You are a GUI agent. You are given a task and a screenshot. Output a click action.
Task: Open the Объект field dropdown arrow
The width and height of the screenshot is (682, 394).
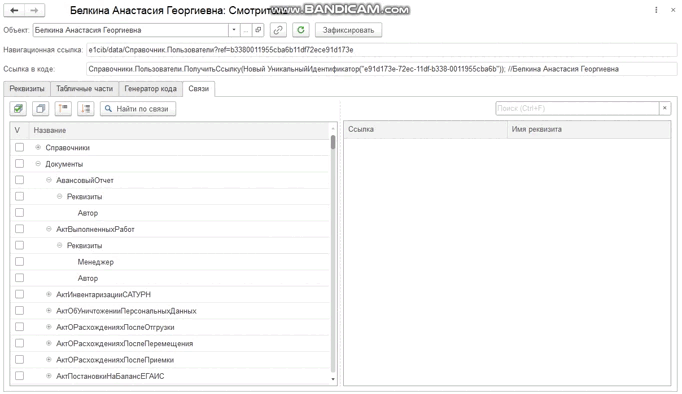click(234, 30)
